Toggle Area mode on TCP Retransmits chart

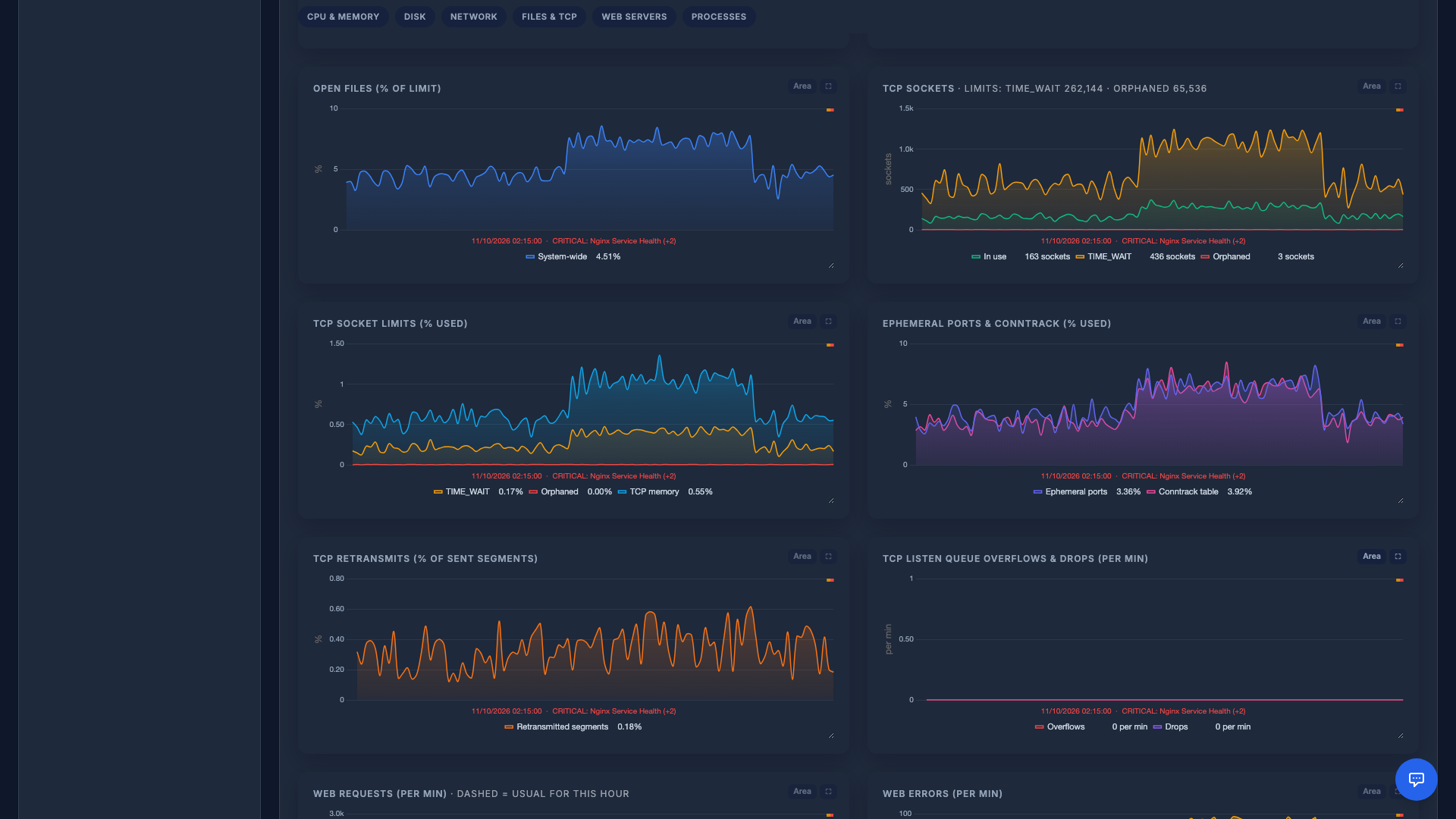coord(802,557)
